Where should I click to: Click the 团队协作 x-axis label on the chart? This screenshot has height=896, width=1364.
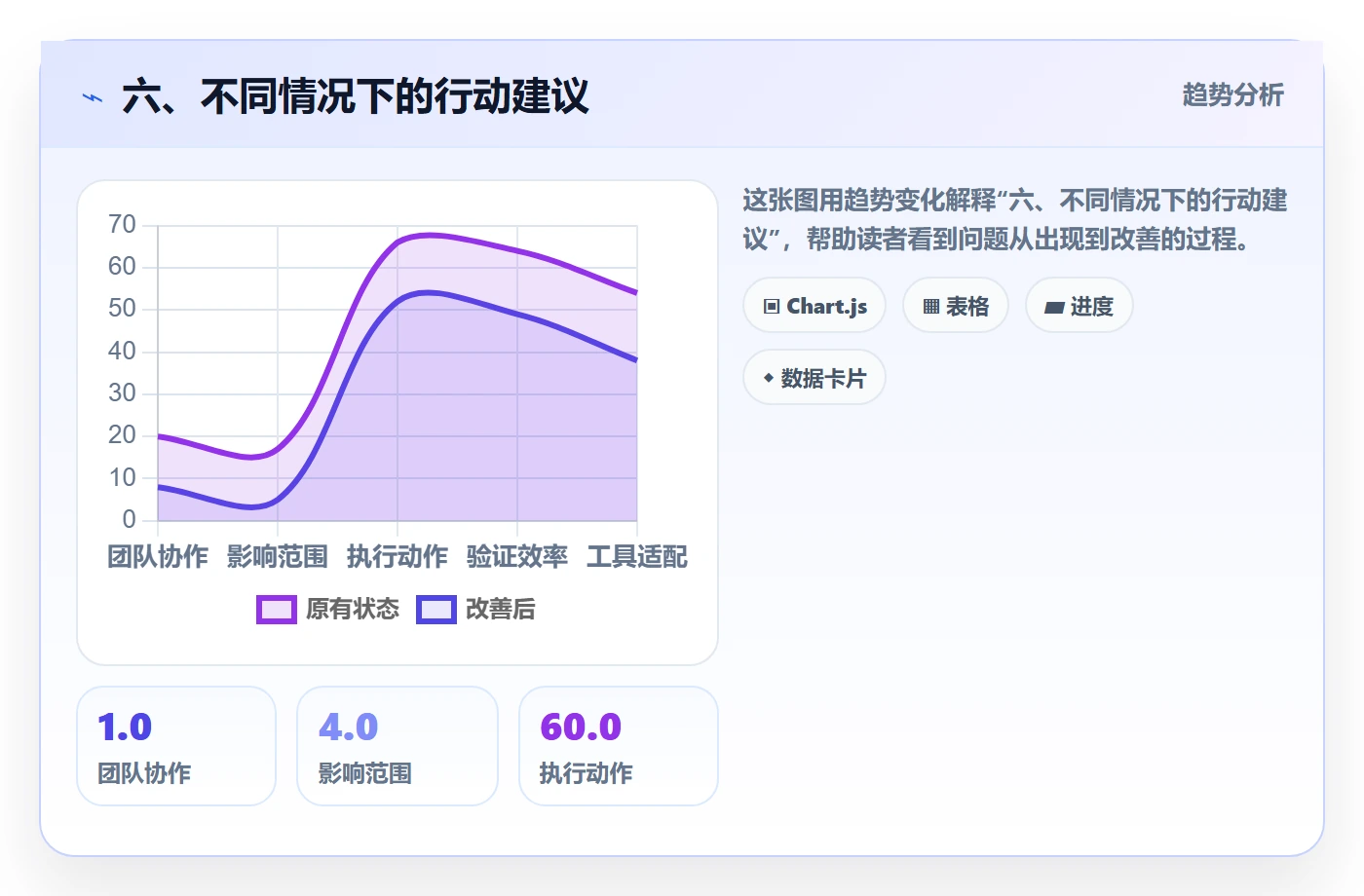[158, 557]
